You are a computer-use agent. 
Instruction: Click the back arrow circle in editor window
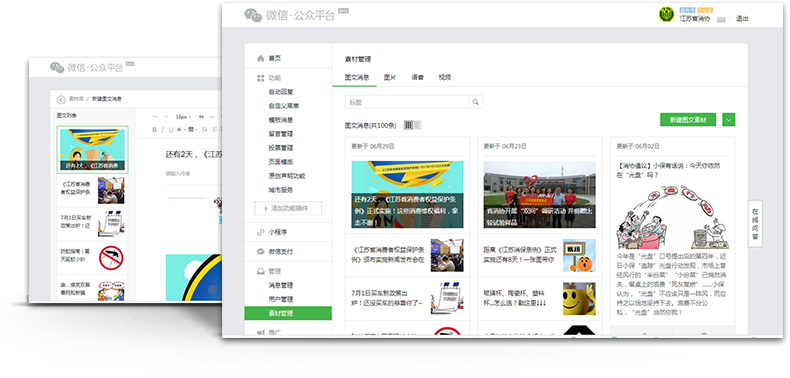61,100
